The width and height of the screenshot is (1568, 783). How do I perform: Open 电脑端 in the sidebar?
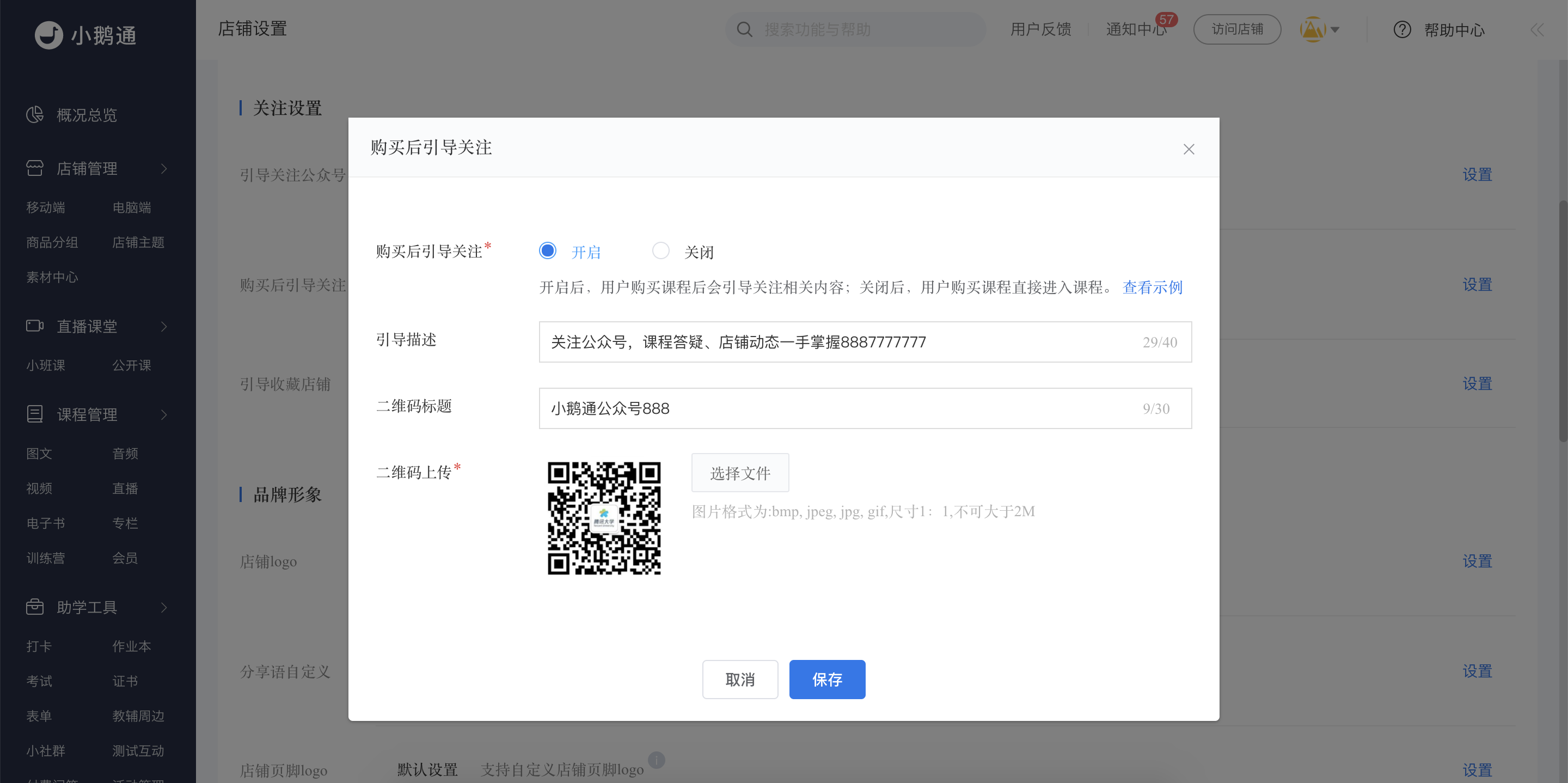pos(131,207)
